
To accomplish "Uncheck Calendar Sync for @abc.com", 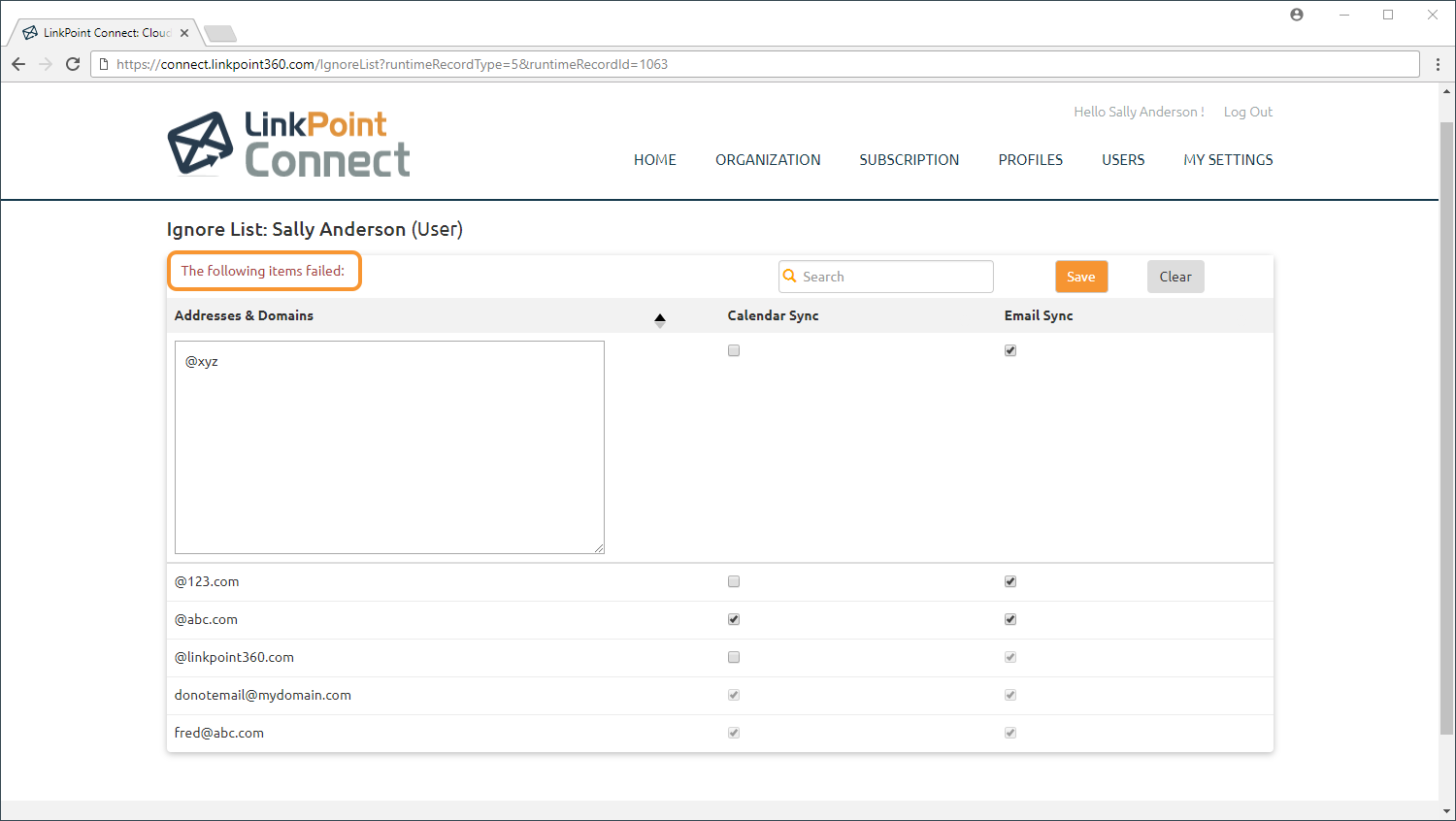I will pos(734,619).
